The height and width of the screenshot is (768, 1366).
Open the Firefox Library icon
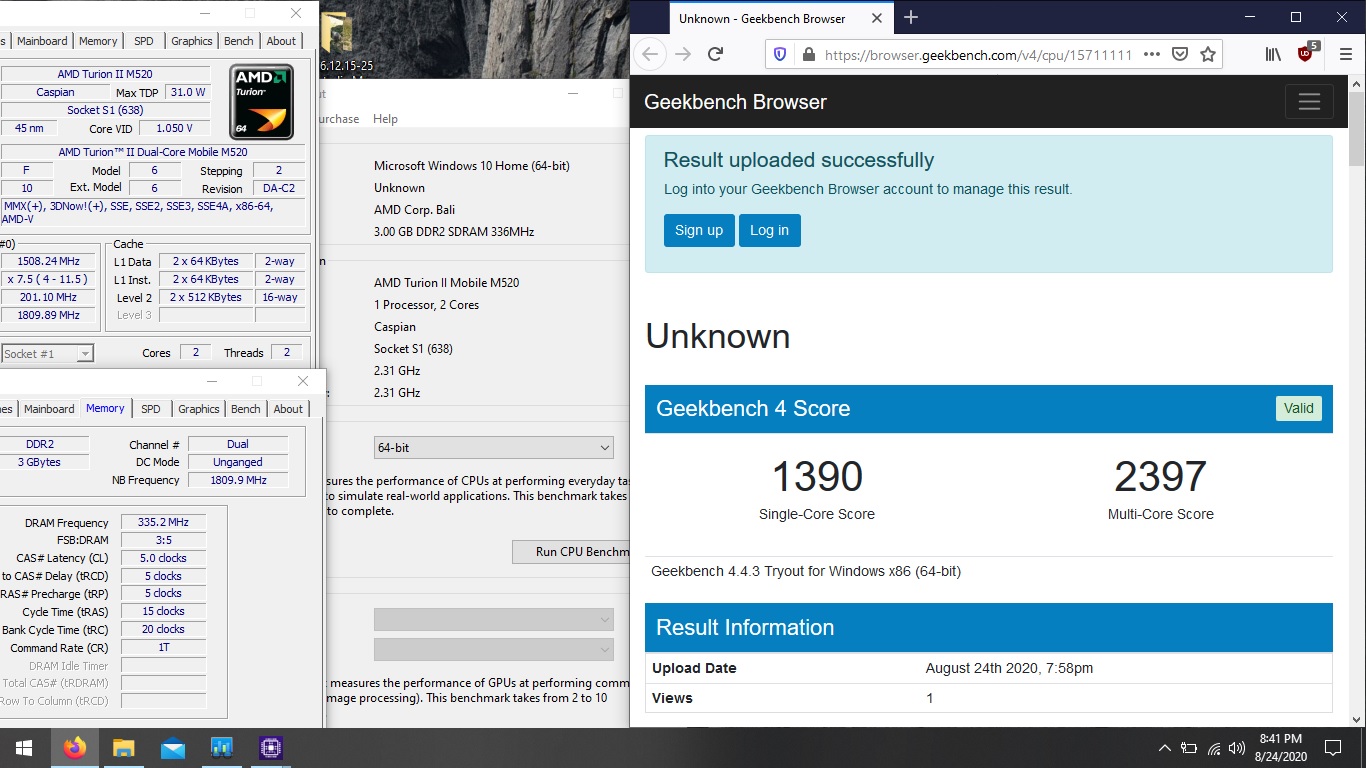click(x=1273, y=54)
